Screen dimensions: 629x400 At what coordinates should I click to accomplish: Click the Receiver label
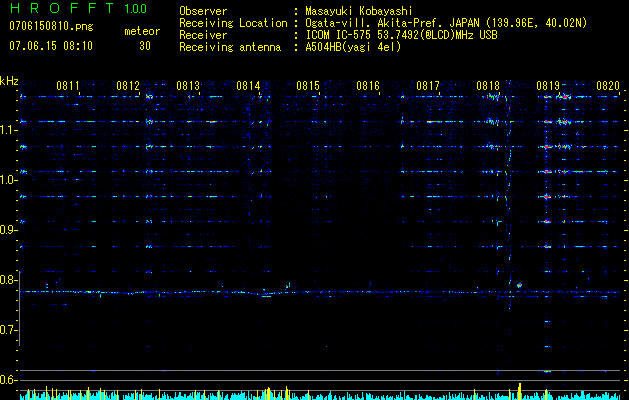[x=203, y=35]
